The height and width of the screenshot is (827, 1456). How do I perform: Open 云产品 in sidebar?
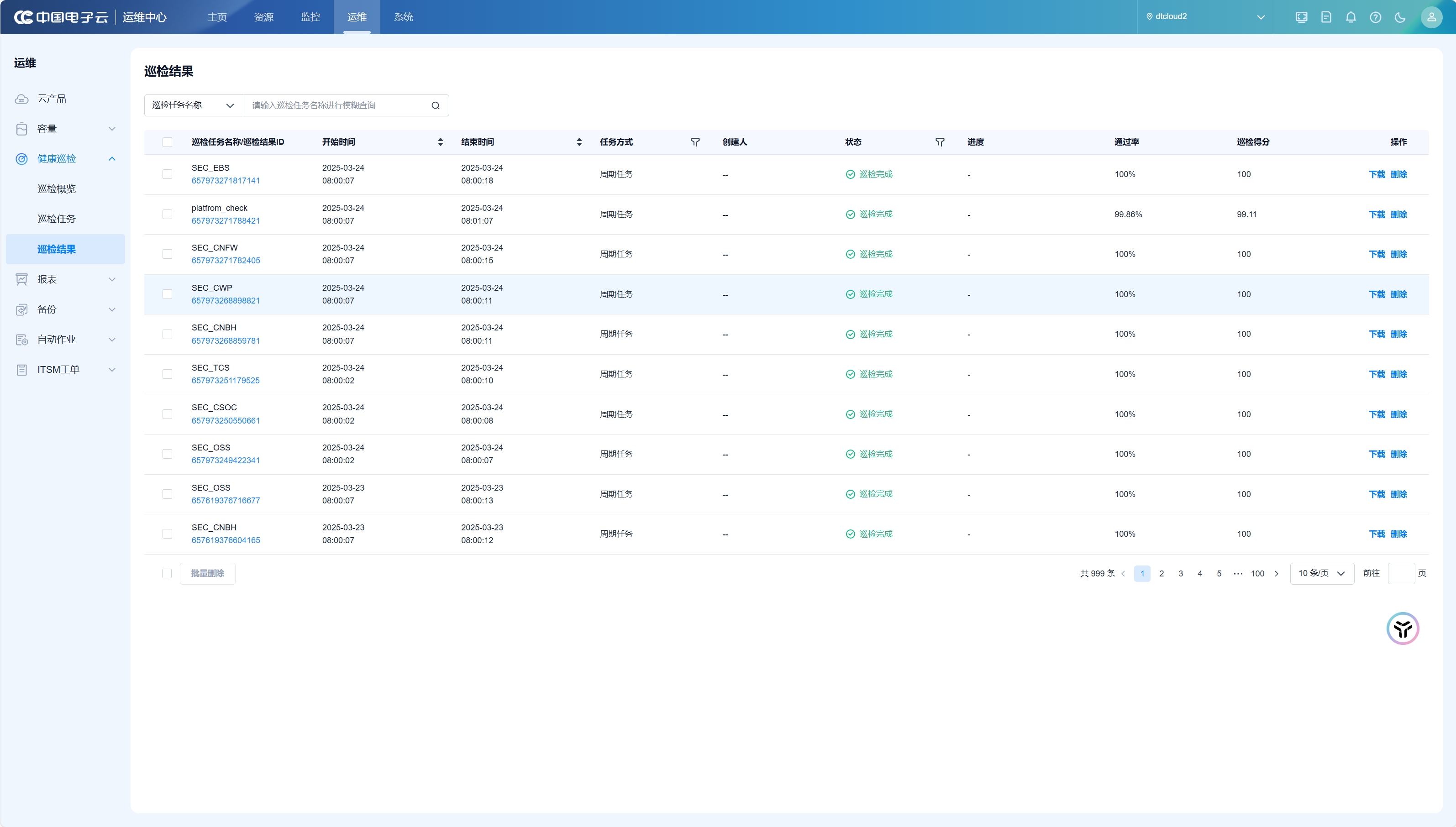point(65,99)
